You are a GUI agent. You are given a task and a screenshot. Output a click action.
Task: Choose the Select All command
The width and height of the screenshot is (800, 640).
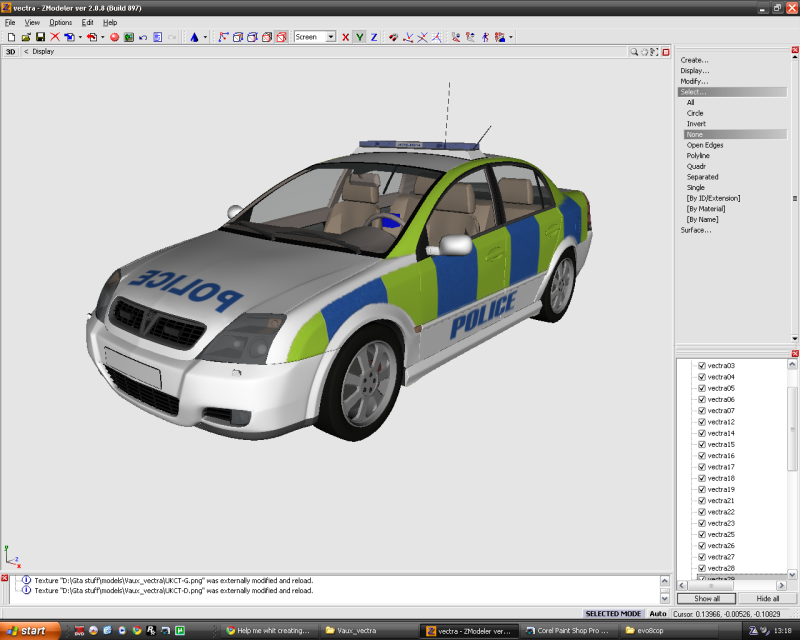pyautogui.click(x=690, y=103)
